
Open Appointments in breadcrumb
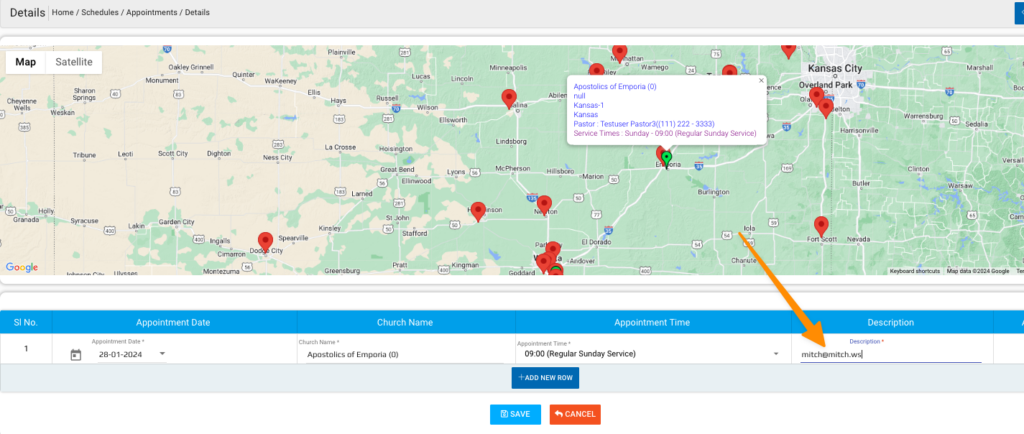point(152,12)
